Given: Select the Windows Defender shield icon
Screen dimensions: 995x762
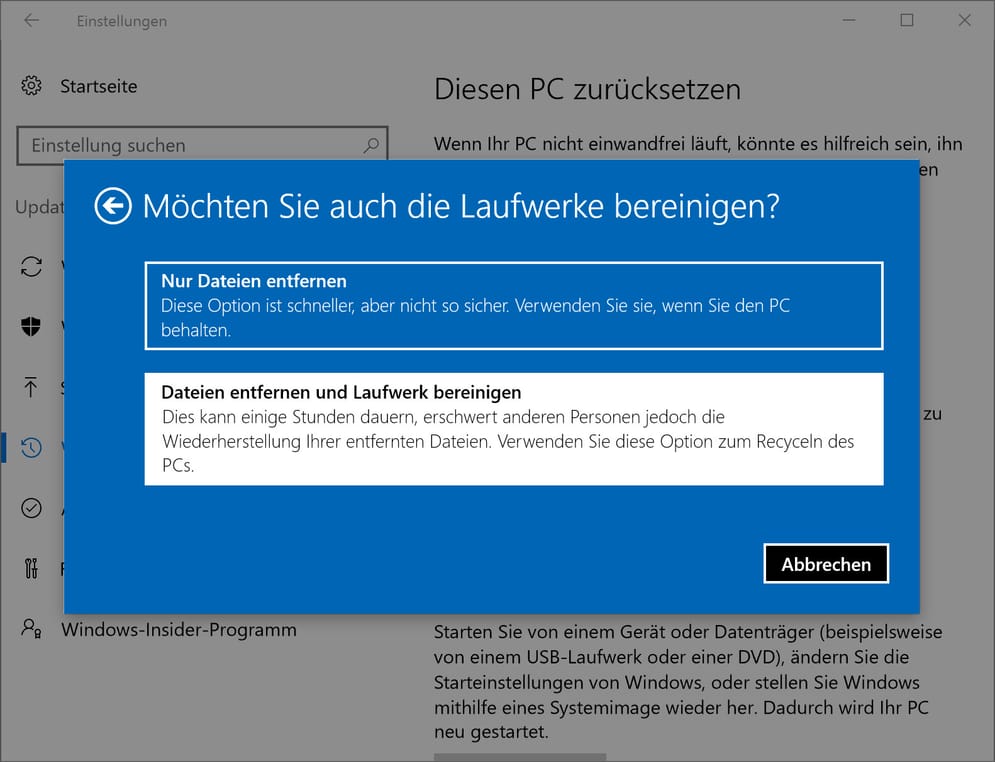Looking at the screenshot, I should 32,326.
